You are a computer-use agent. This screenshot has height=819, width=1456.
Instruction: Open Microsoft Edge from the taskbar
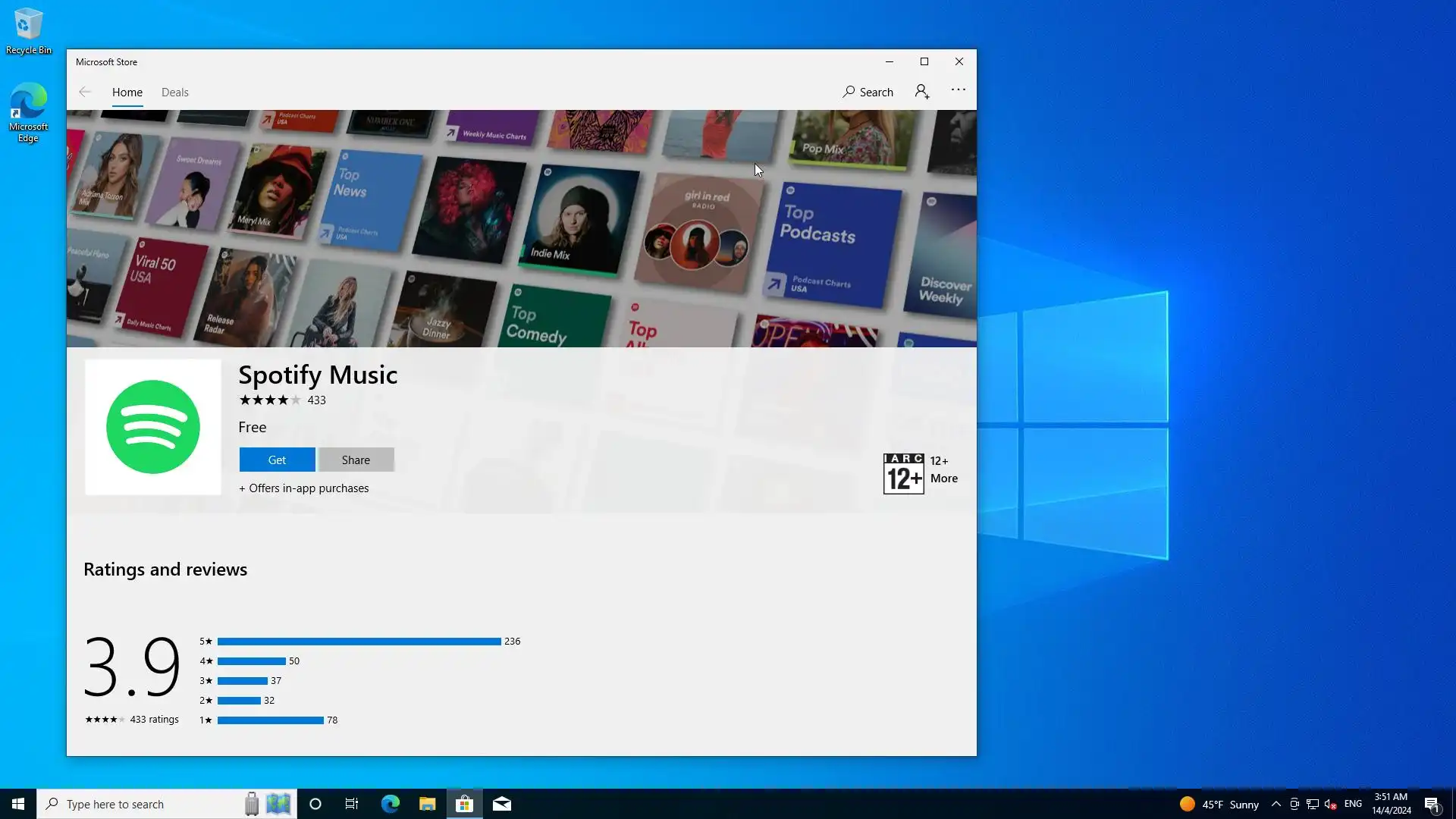pyautogui.click(x=390, y=804)
